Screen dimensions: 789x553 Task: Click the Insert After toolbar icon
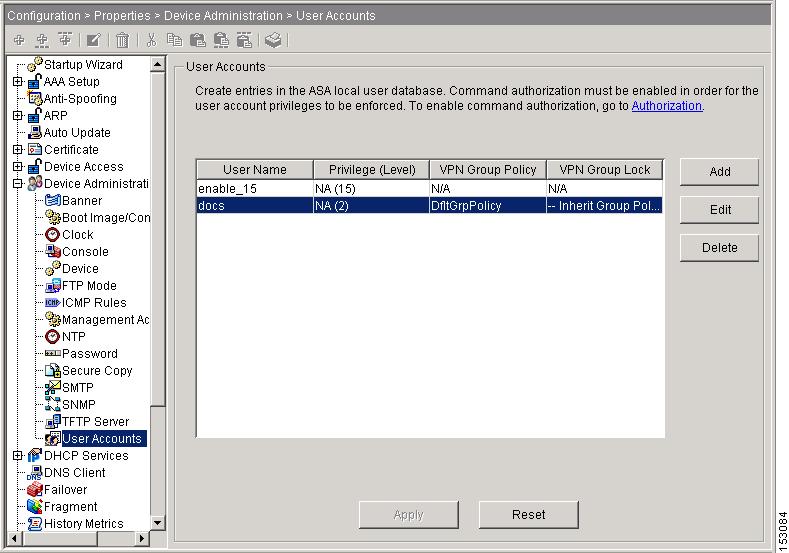tap(65, 39)
